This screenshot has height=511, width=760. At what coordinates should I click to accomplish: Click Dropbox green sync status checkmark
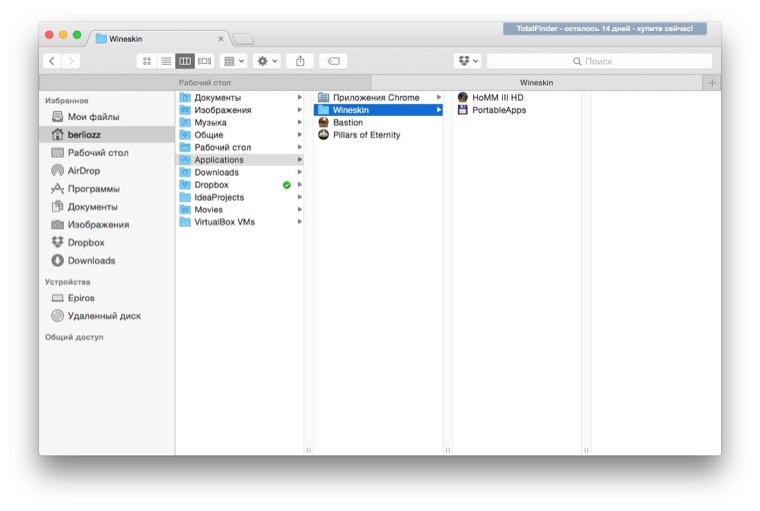click(286, 185)
